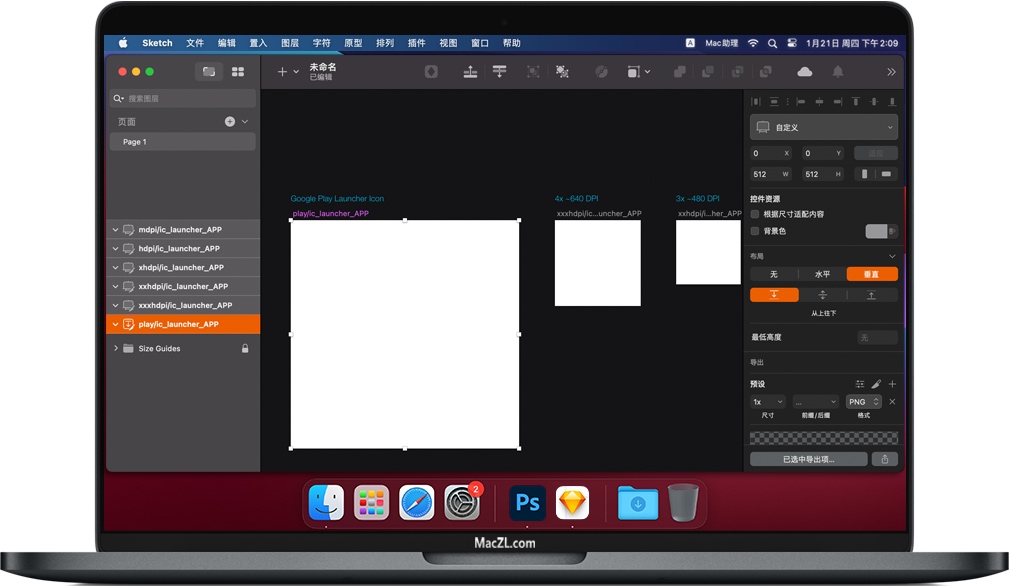Click the Subtract boolean toolbar icon

point(708,71)
